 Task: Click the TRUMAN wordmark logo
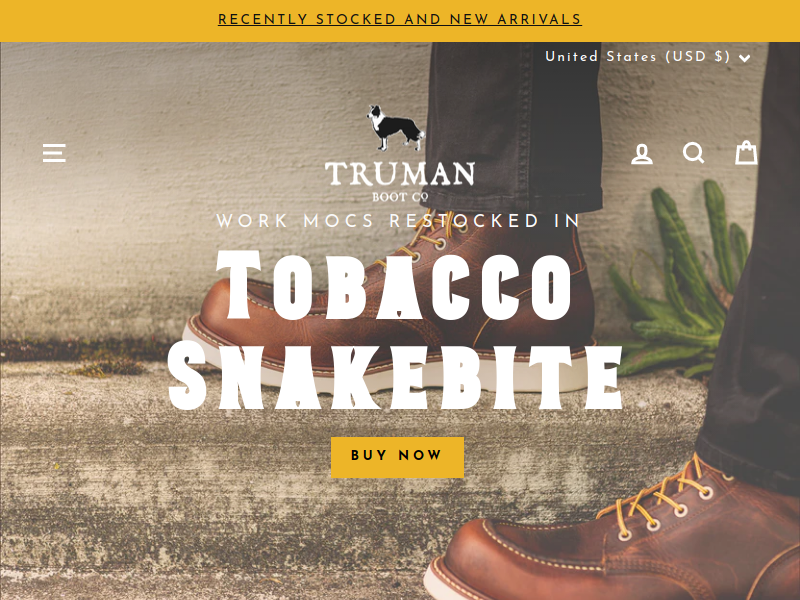click(x=400, y=174)
